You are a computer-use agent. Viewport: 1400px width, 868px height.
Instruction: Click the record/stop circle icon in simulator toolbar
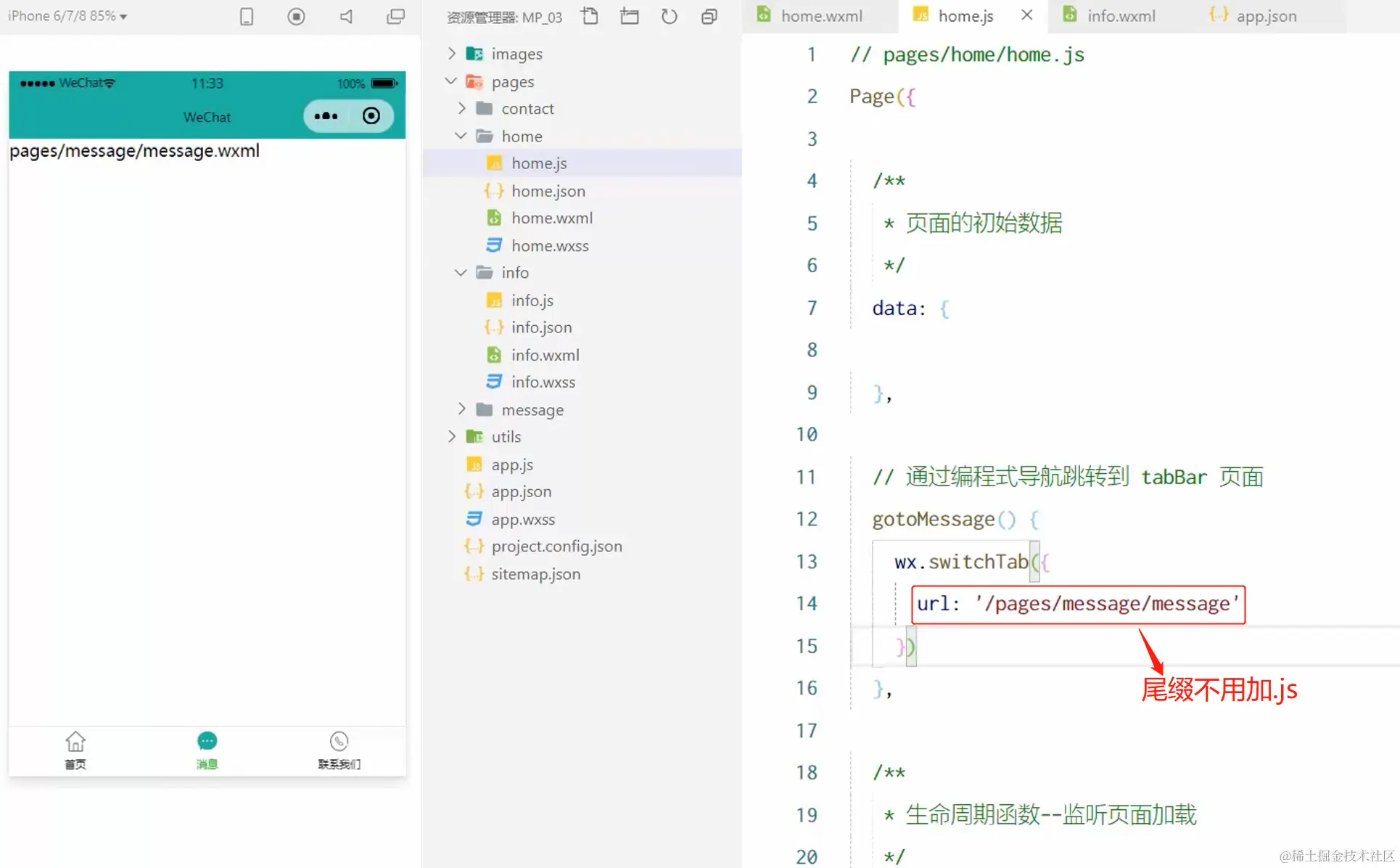pos(296,16)
